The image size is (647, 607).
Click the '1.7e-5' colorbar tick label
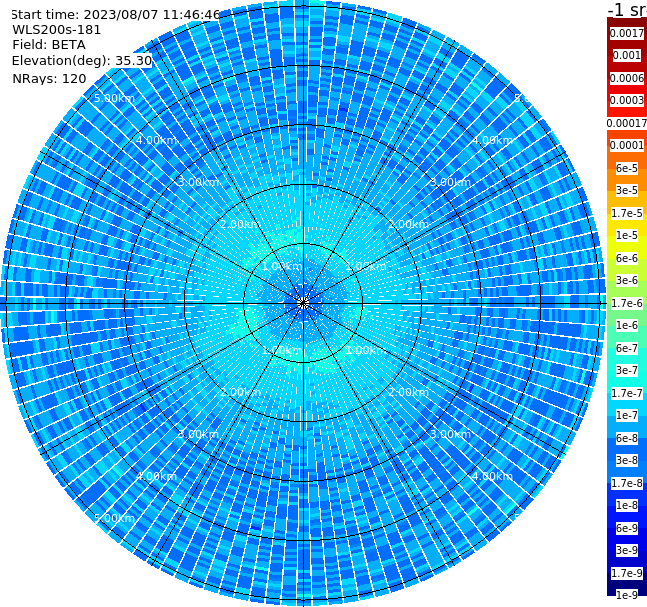pyautogui.click(x=627, y=213)
